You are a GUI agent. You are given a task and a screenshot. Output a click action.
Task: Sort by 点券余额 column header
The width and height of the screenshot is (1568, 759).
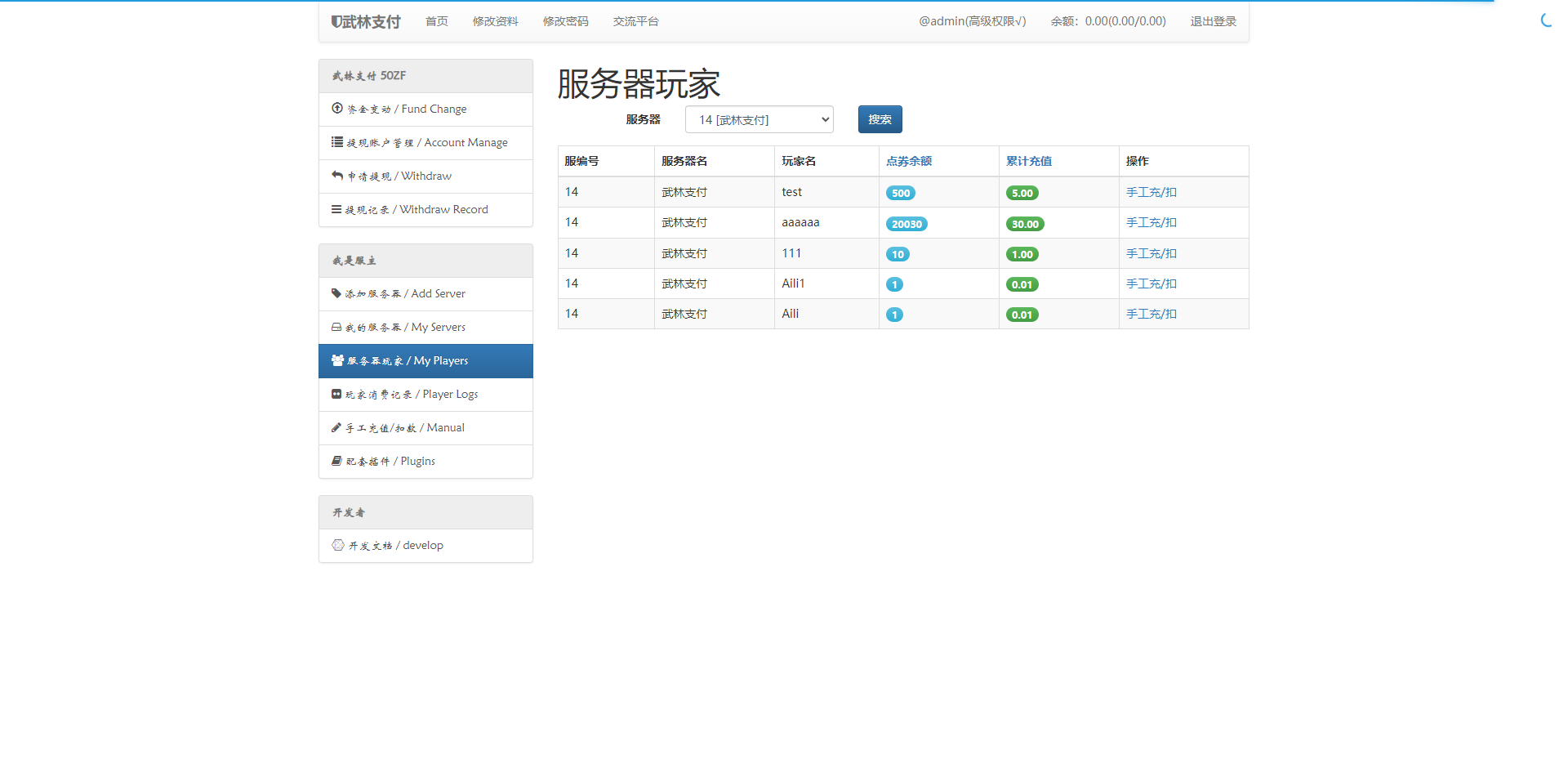909,161
